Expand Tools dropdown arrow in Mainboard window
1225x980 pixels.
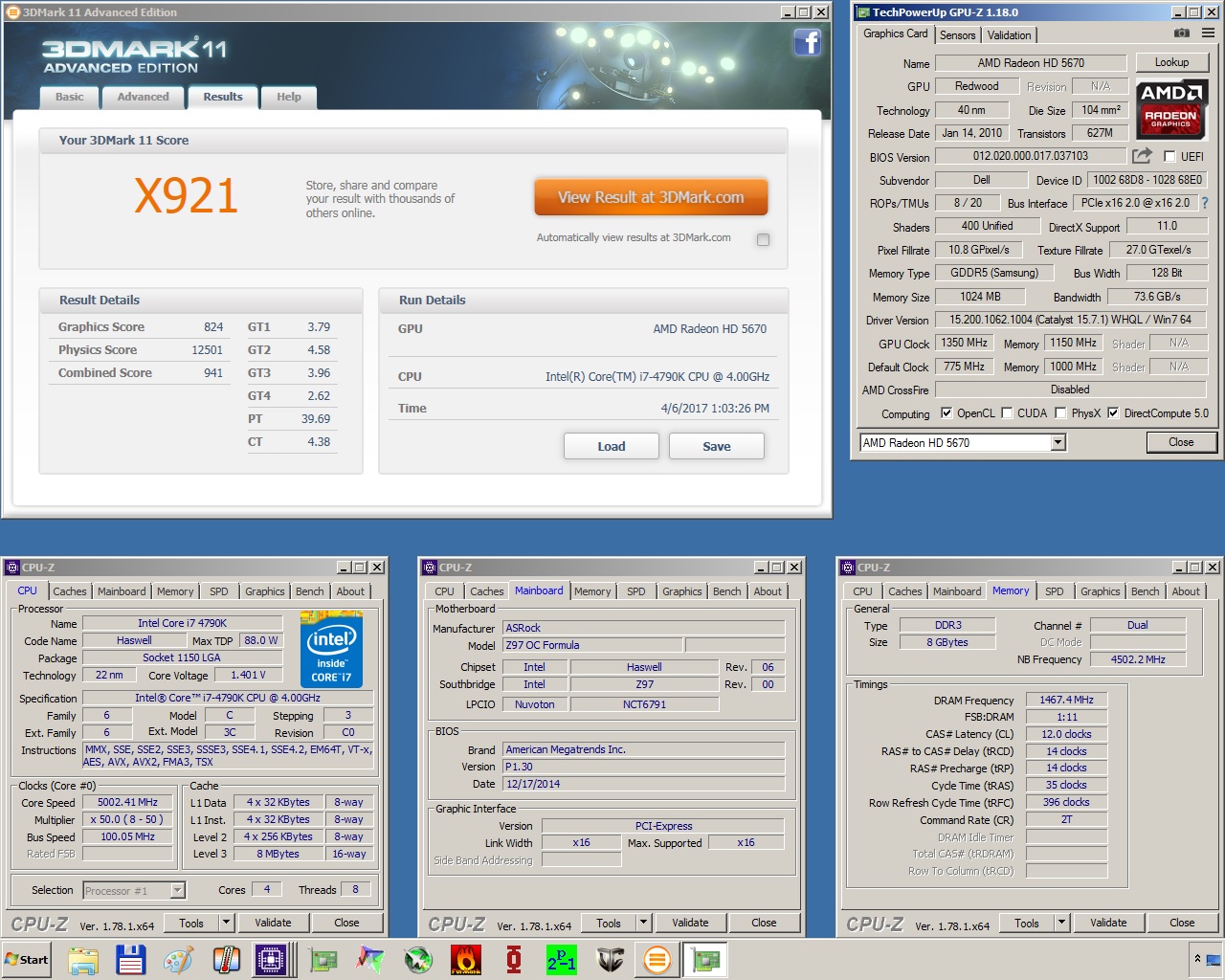643,923
